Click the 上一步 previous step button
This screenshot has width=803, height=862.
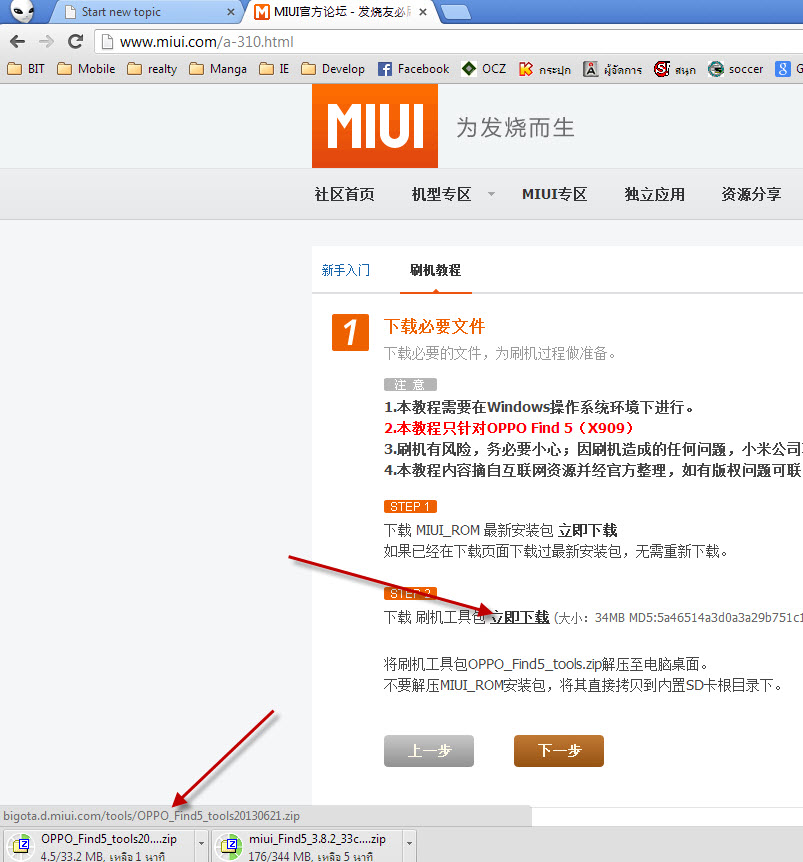point(429,750)
